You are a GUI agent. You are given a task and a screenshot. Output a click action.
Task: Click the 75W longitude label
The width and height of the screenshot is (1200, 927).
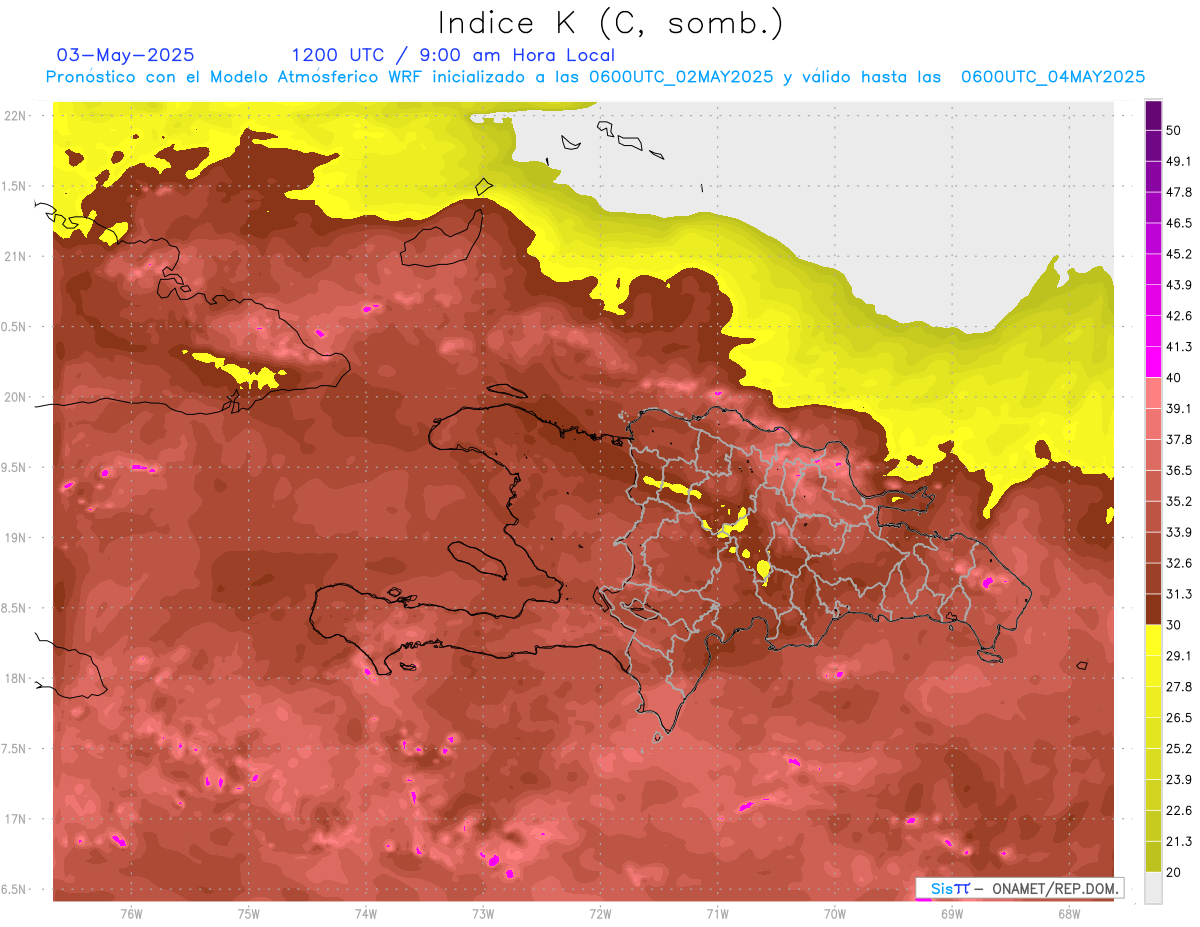point(249,913)
